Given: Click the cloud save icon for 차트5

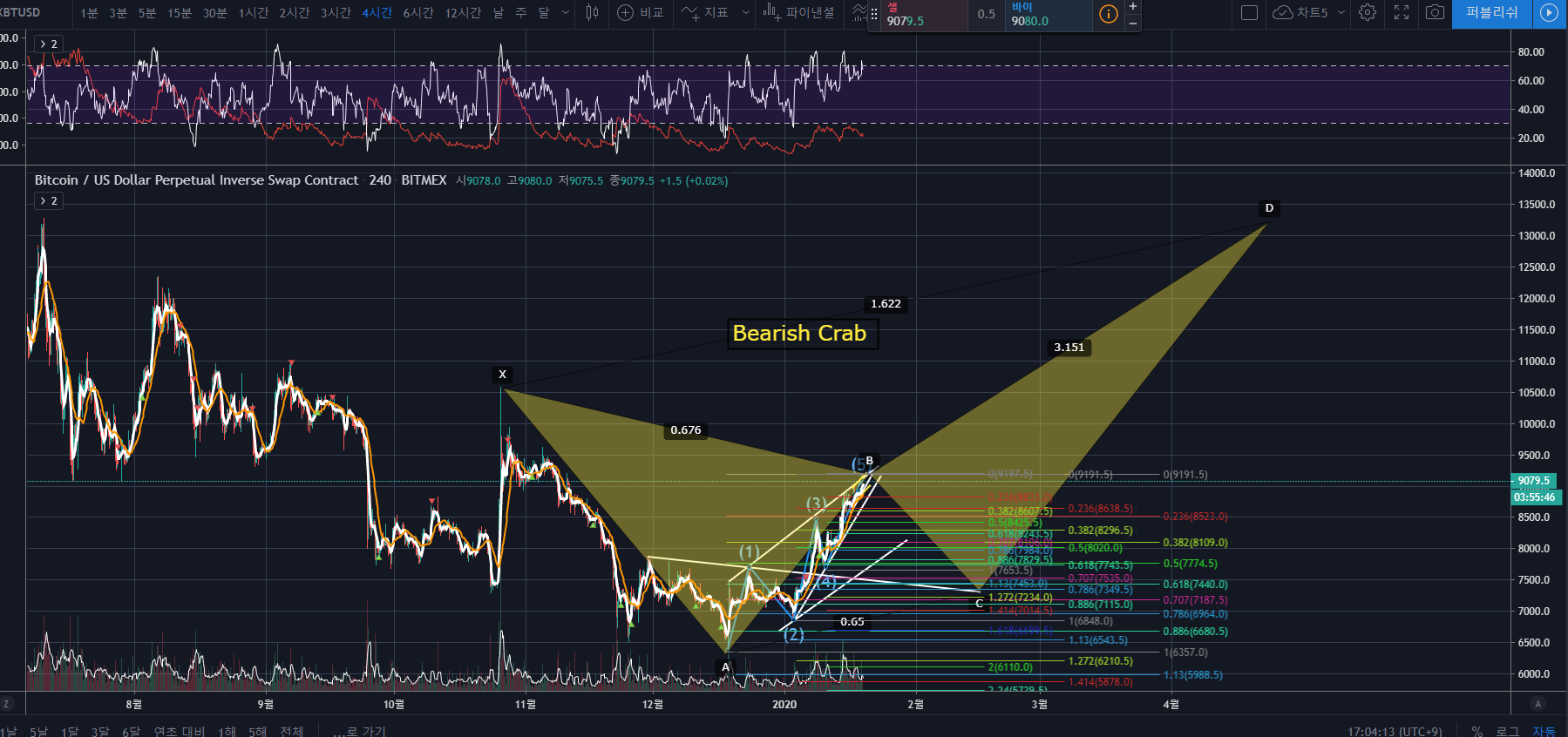Looking at the screenshot, I should pos(1282,13).
